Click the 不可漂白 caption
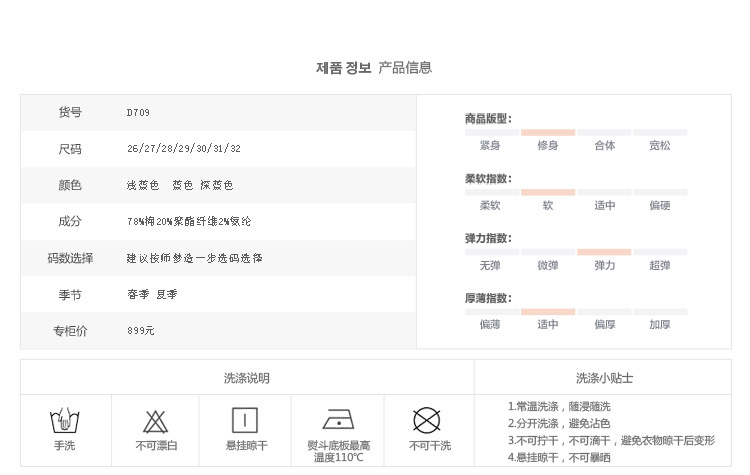750x475 pixels. pos(156,446)
